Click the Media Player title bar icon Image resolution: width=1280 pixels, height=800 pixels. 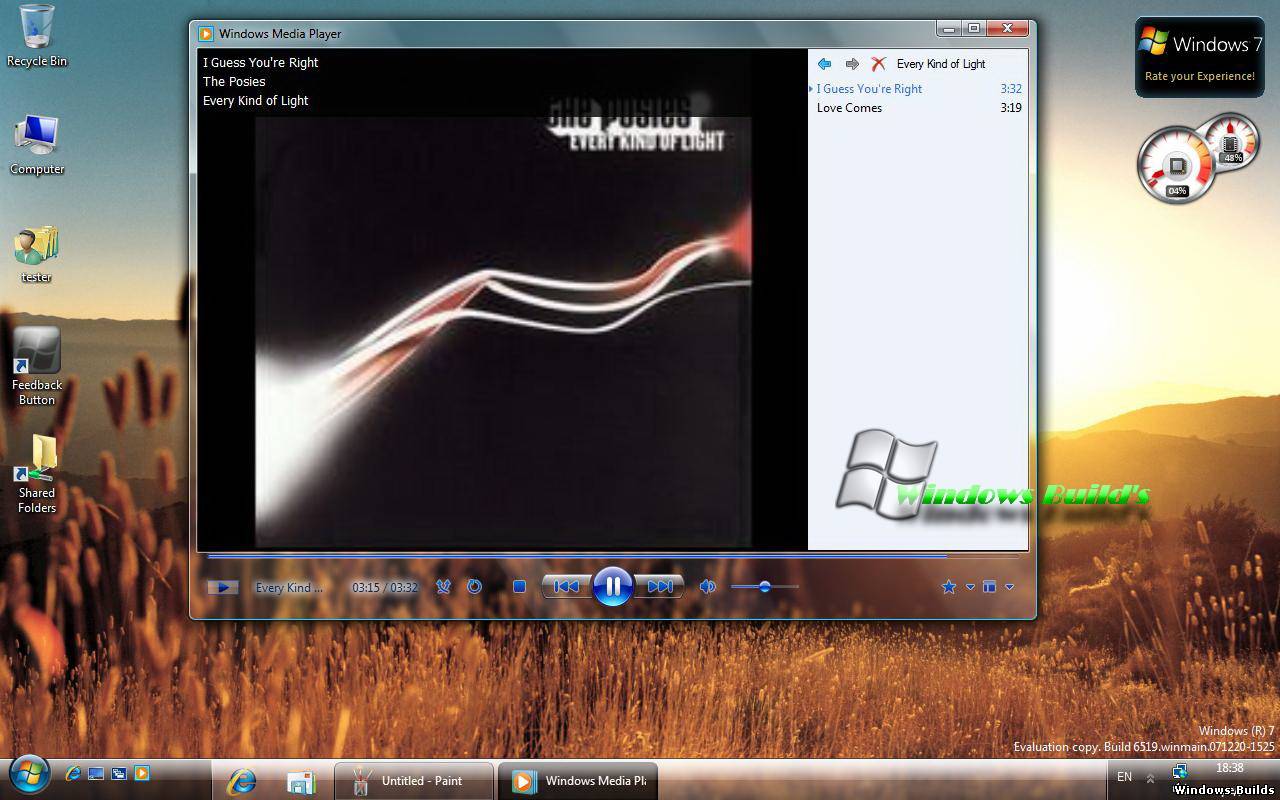[205, 33]
